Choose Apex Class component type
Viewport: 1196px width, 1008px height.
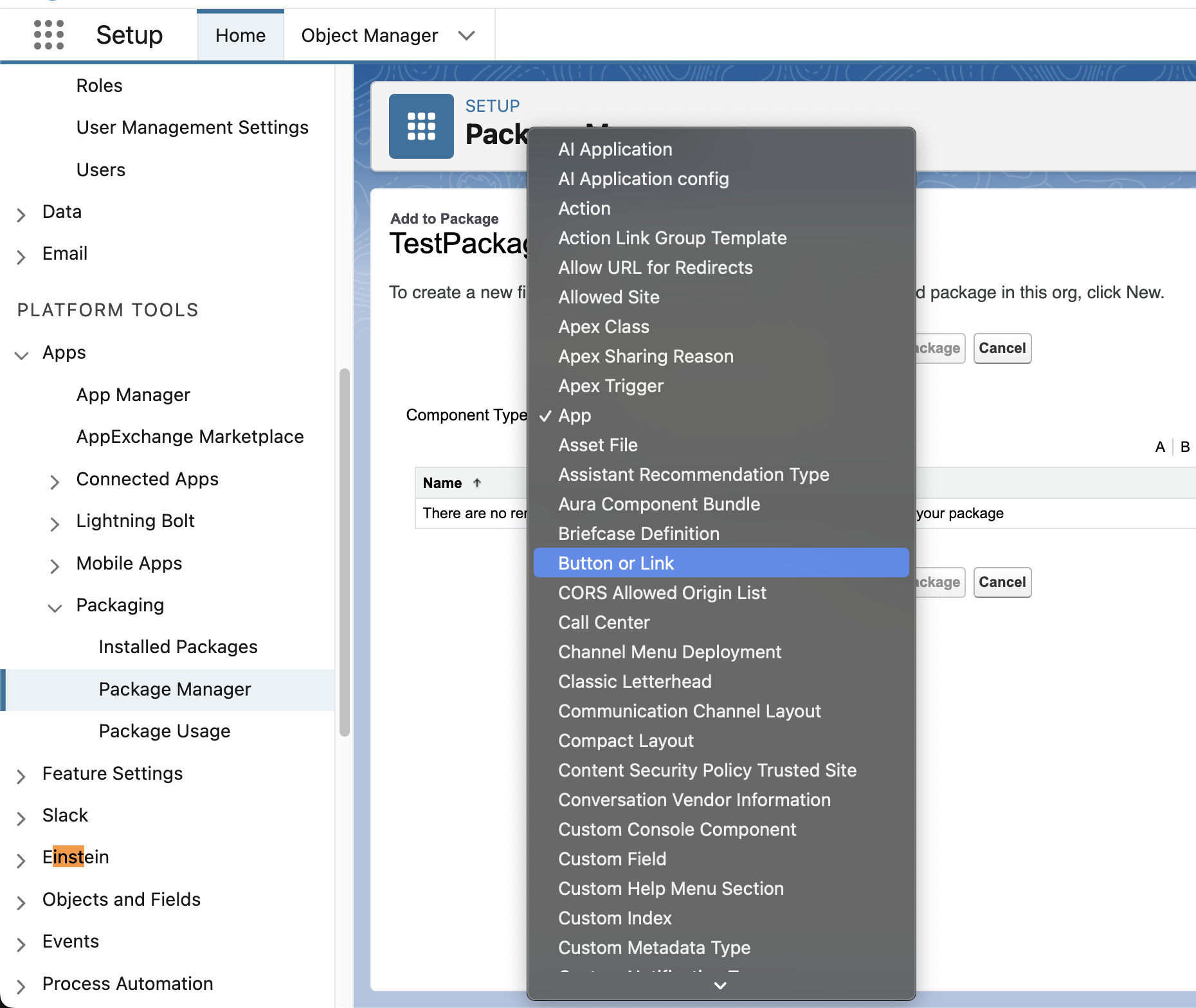tap(721, 327)
